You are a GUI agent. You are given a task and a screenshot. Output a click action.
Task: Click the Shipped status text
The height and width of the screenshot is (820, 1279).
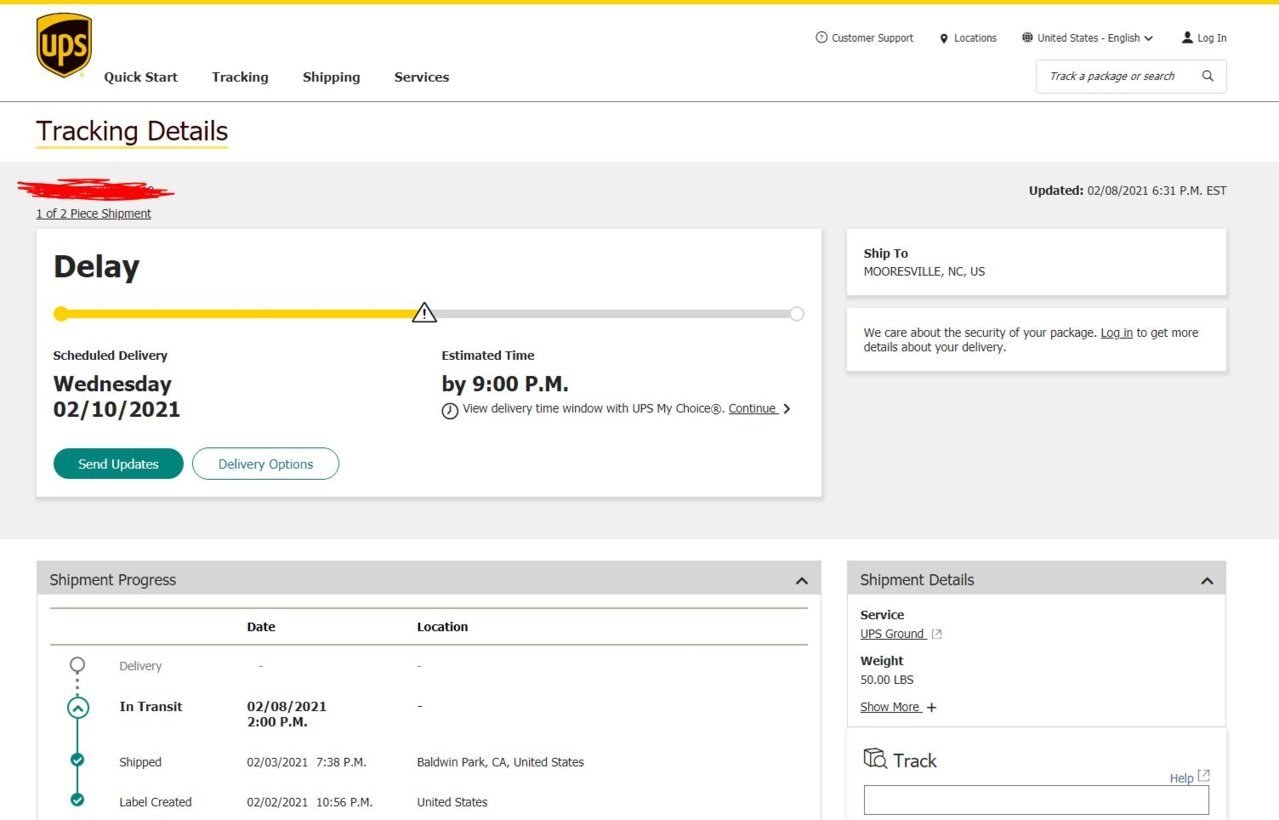point(140,762)
